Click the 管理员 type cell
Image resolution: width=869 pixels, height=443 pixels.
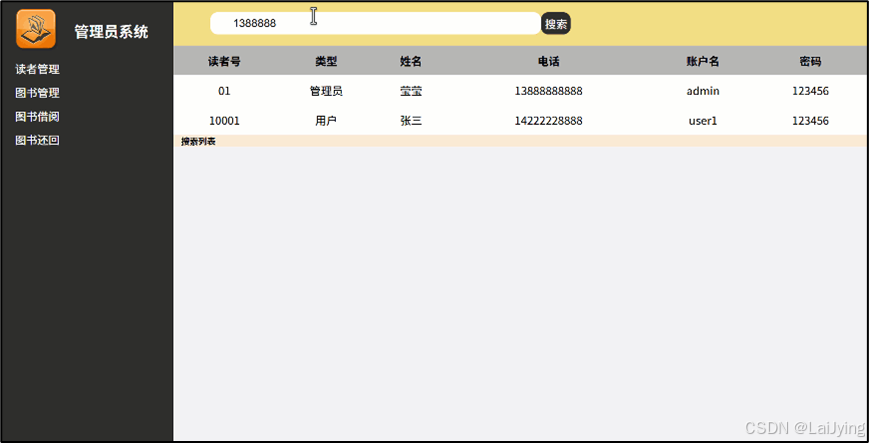pos(326,91)
